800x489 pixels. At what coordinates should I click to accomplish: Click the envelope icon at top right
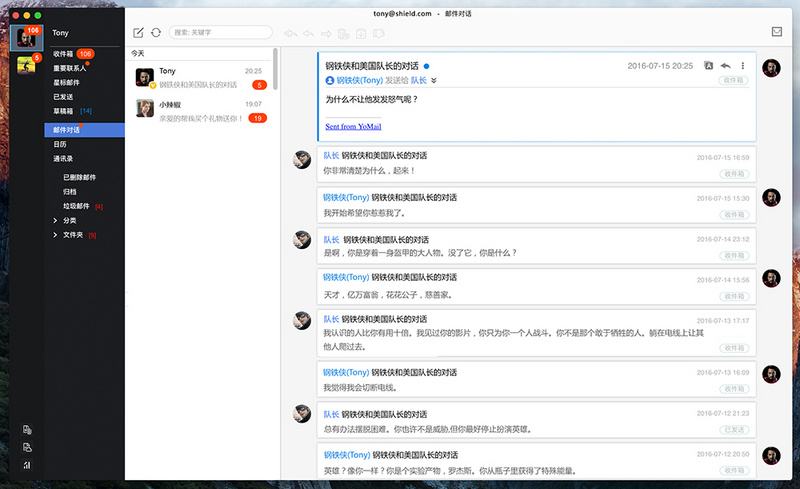(777, 32)
